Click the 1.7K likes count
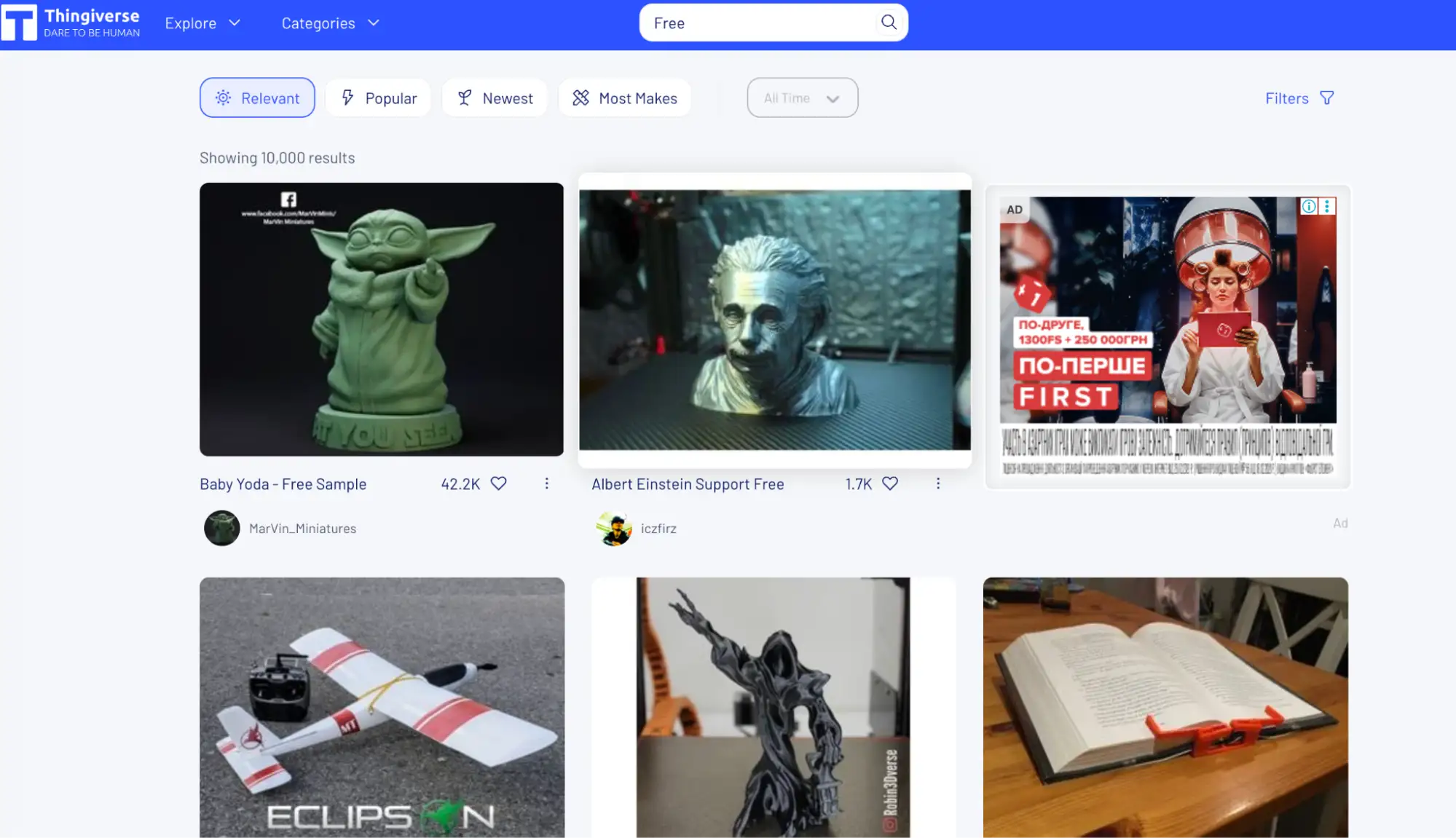 (x=858, y=484)
